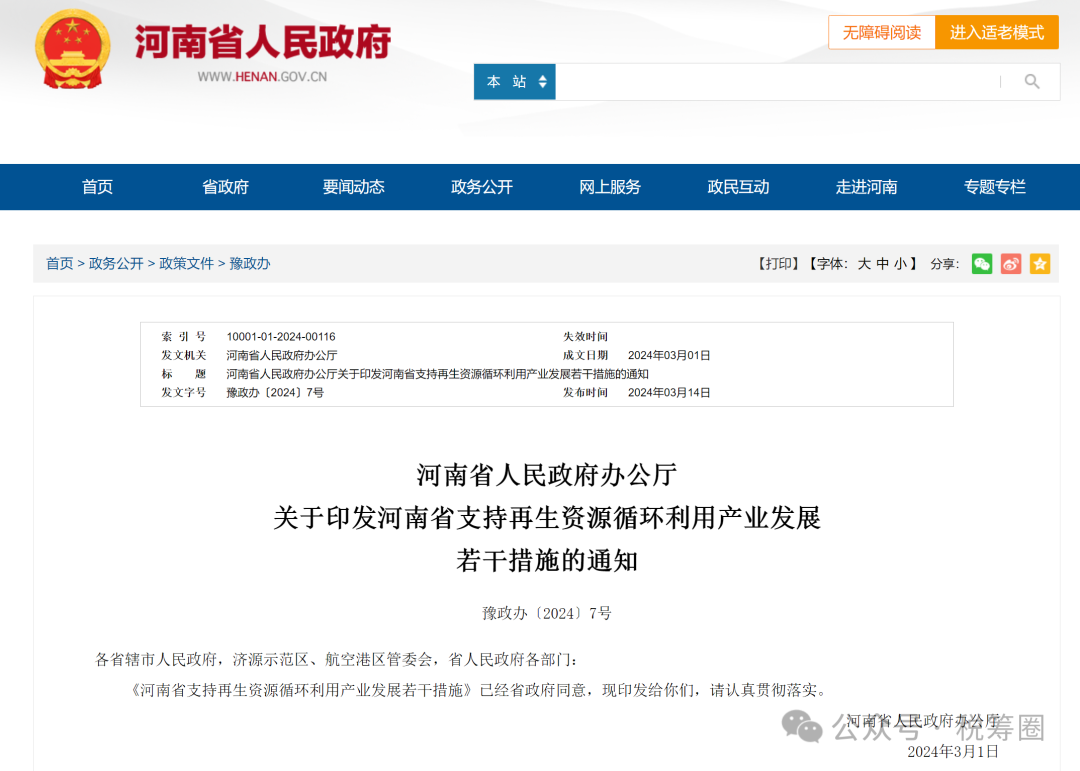Click the index number 10001-01-2024-00116
The width and height of the screenshot is (1080, 771).
(281, 337)
